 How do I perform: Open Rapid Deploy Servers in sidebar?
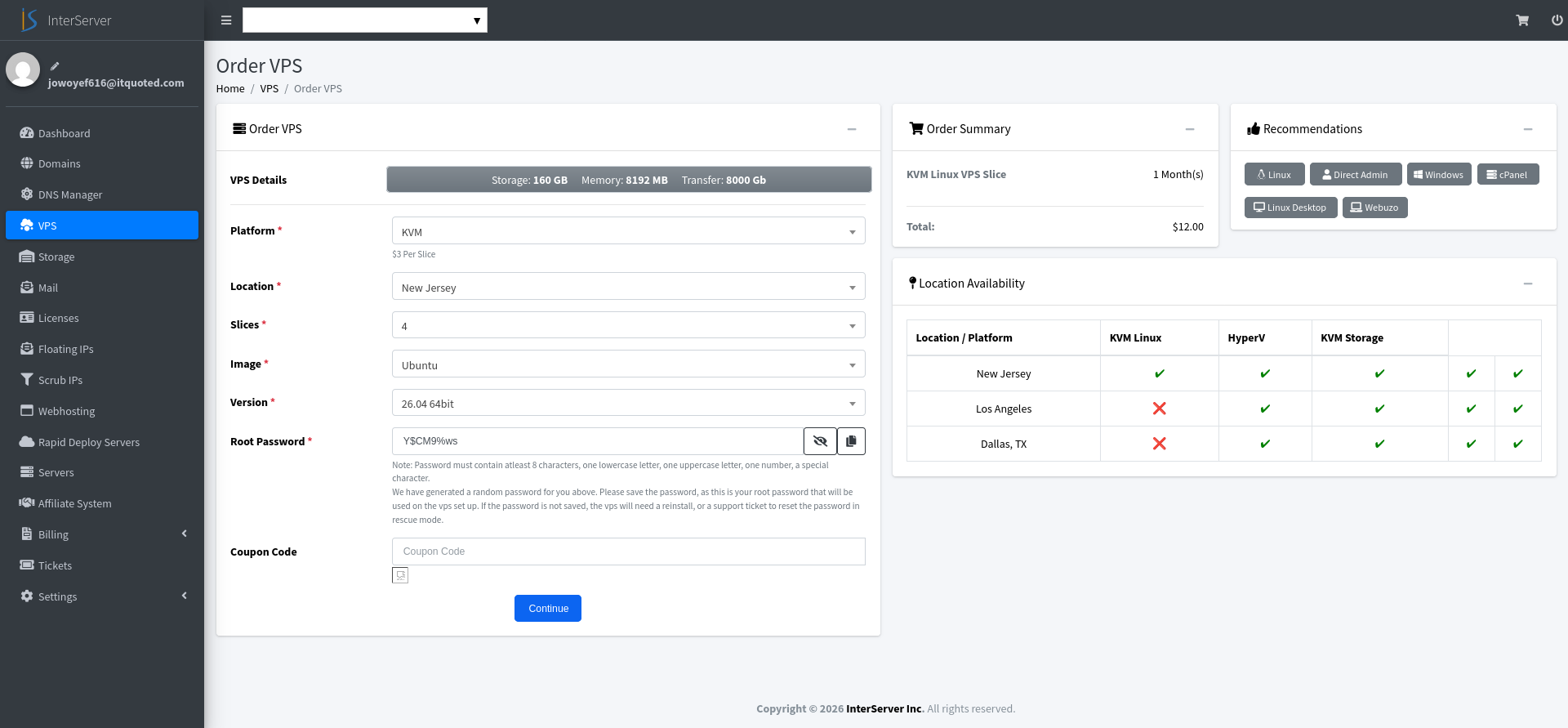(102, 442)
